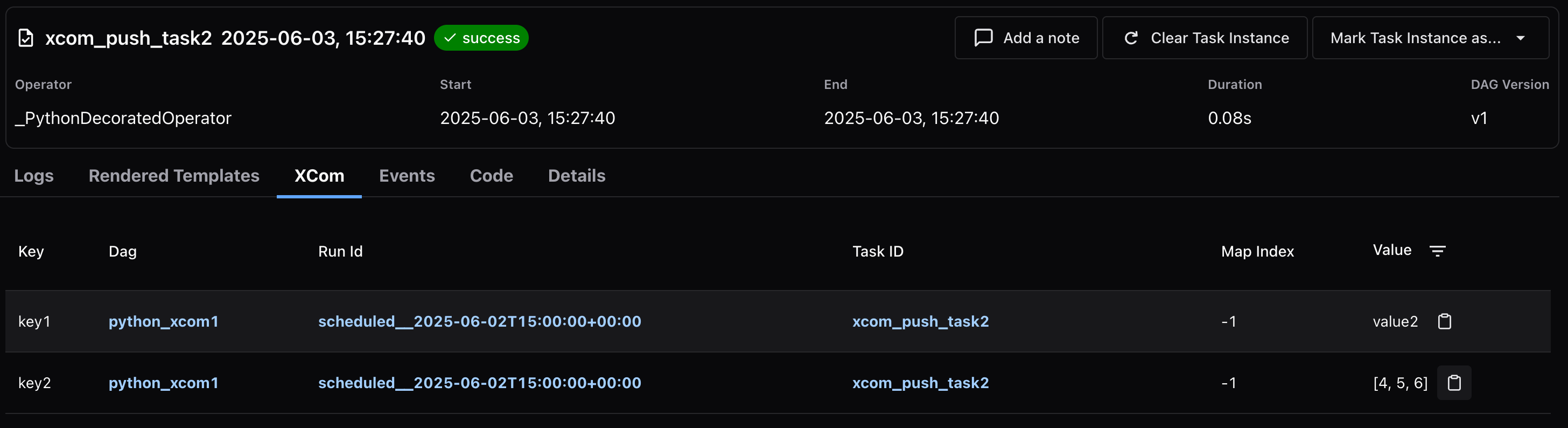The width and height of the screenshot is (1568, 428).
Task: Switch to the Code tab
Action: (x=491, y=176)
